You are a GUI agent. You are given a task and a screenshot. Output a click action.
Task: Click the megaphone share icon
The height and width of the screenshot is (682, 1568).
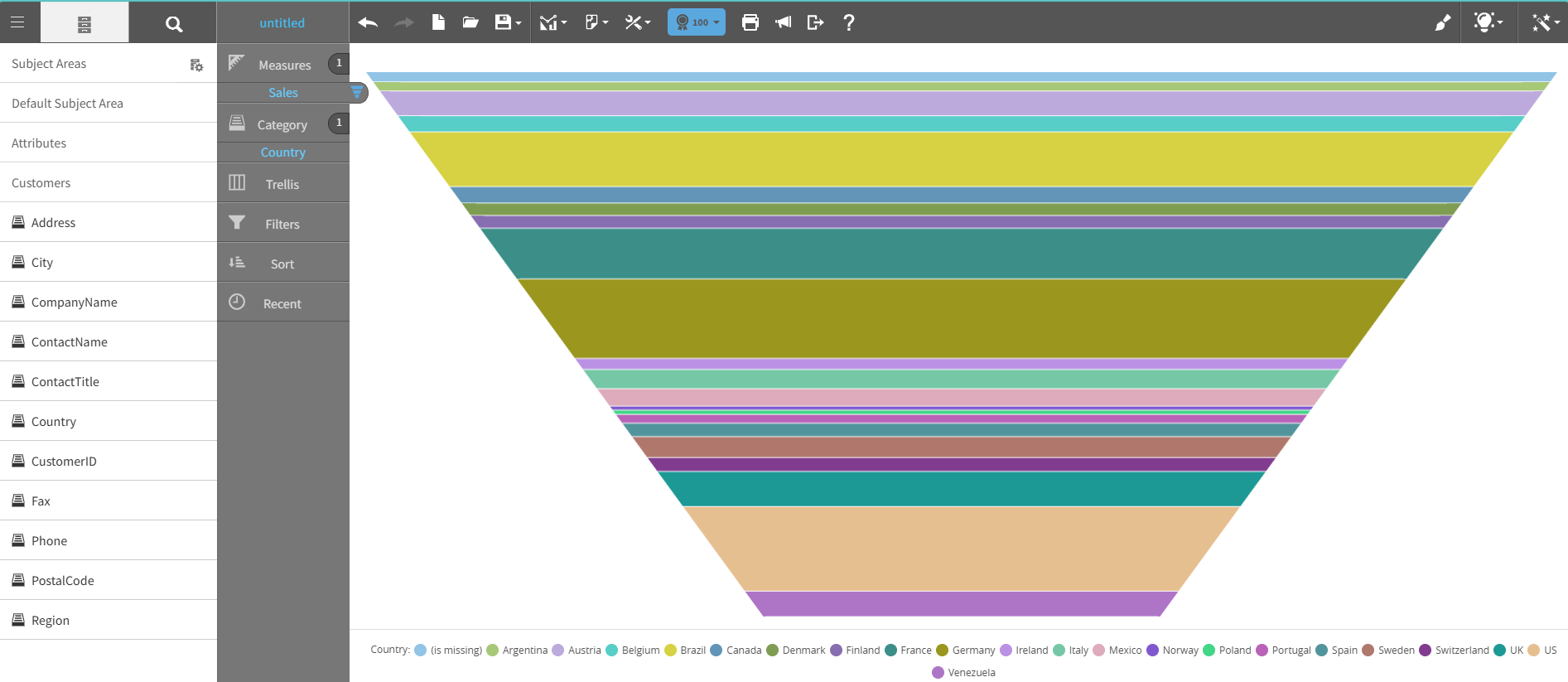click(783, 22)
